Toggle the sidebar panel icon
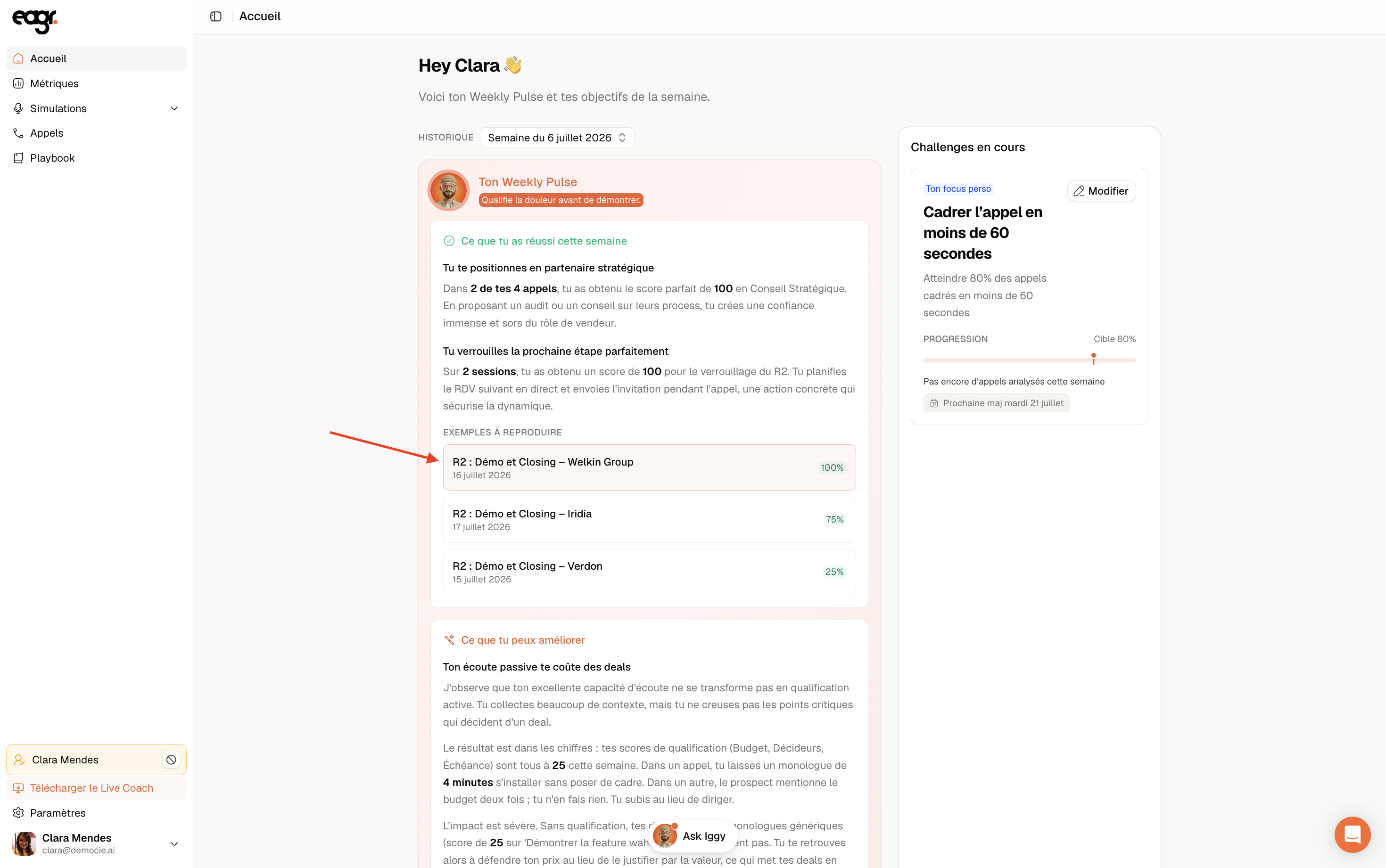The height and width of the screenshot is (868, 1386). coord(216,16)
